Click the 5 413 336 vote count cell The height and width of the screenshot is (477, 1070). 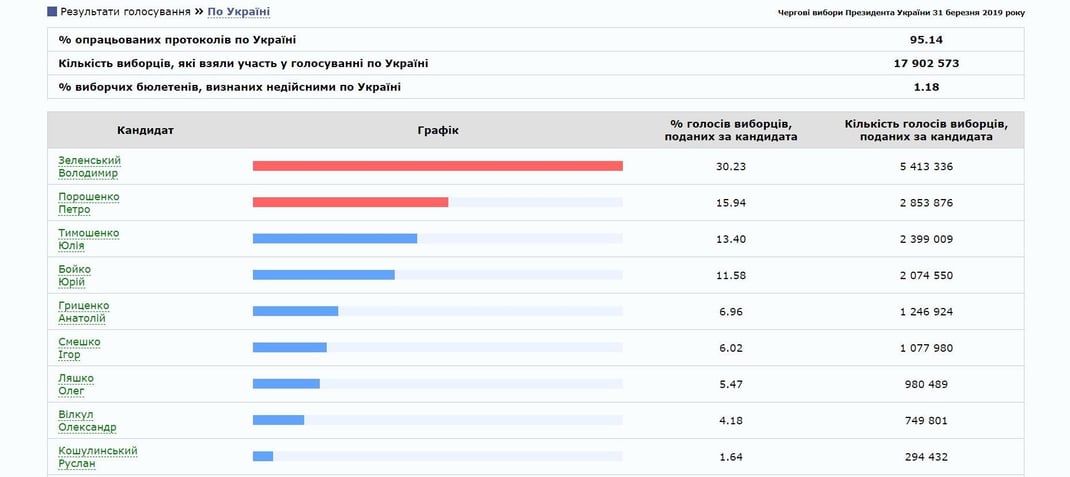pyautogui.click(x=926, y=166)
